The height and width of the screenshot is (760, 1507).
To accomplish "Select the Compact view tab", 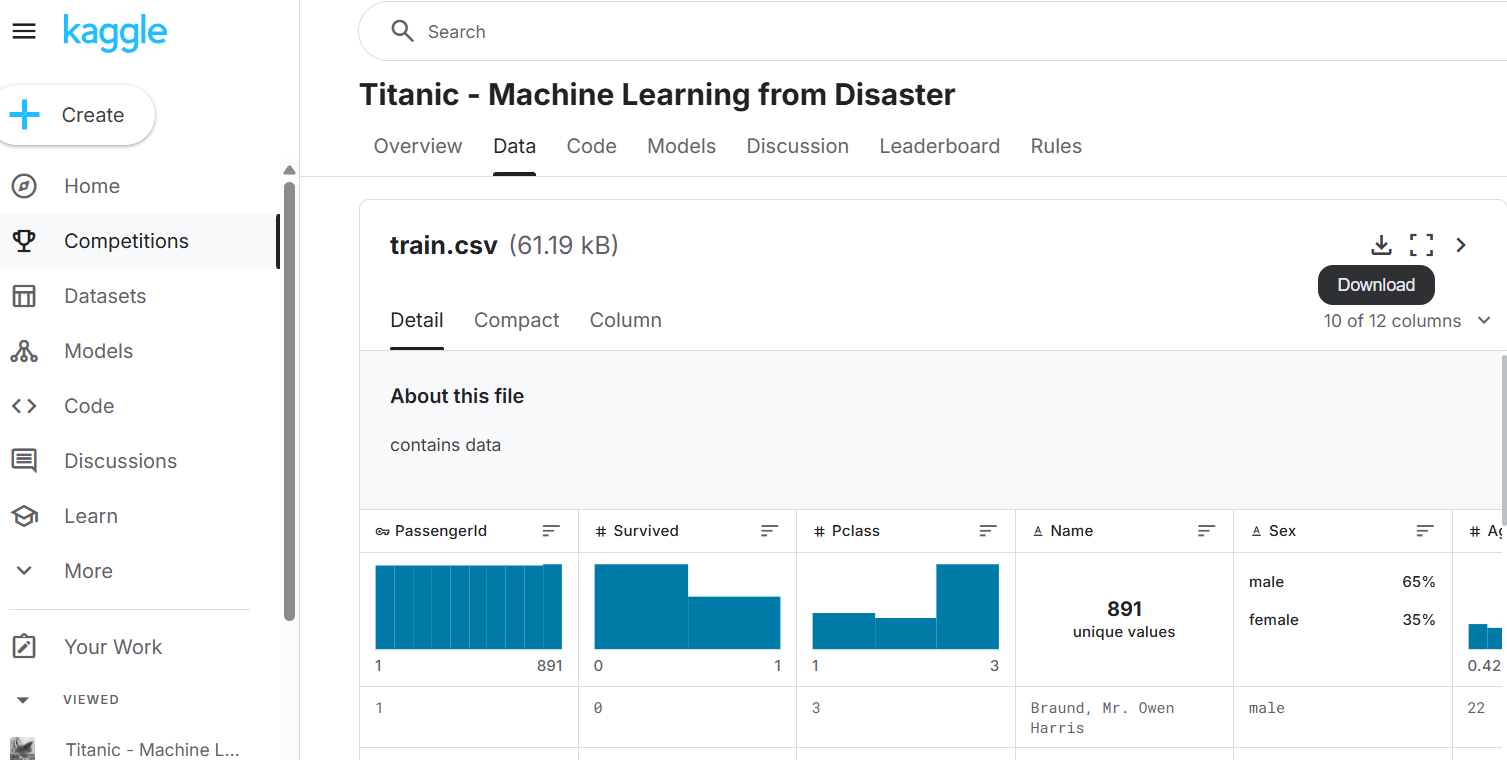I will point(516,320).
